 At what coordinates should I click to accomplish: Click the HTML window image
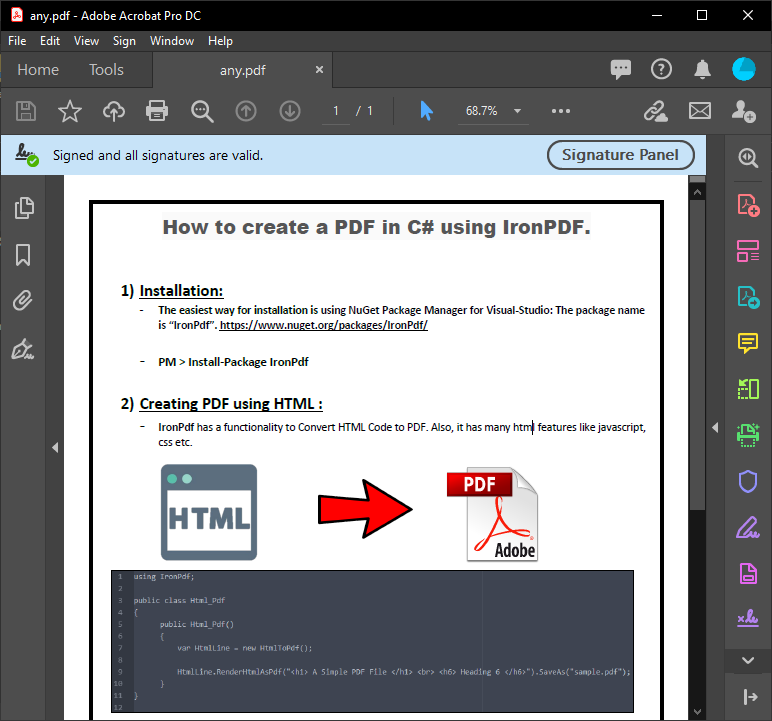[209, 512]
